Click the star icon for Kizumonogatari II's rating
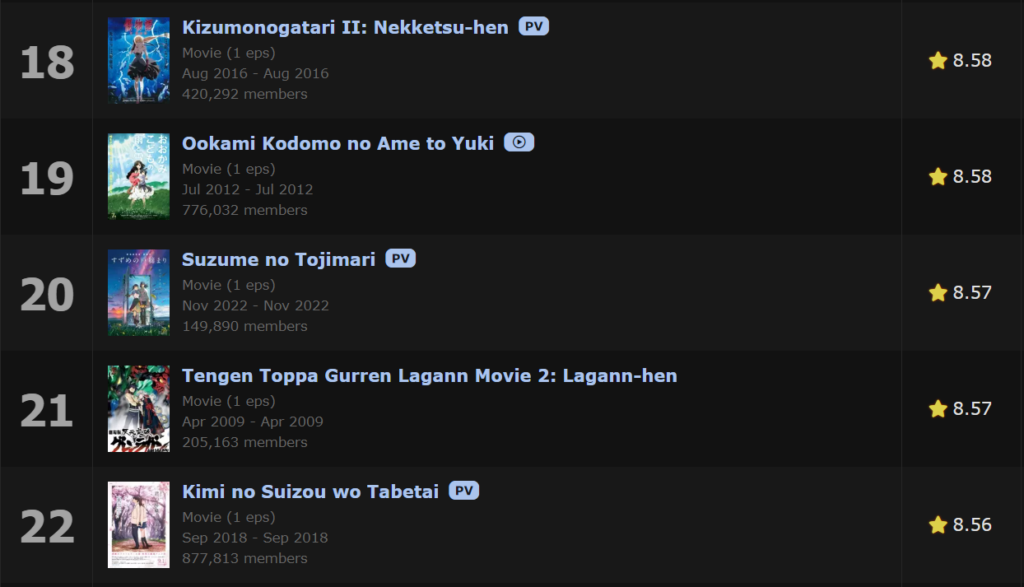The width and height of the screenshot is (1024, 587). point(938,60)
